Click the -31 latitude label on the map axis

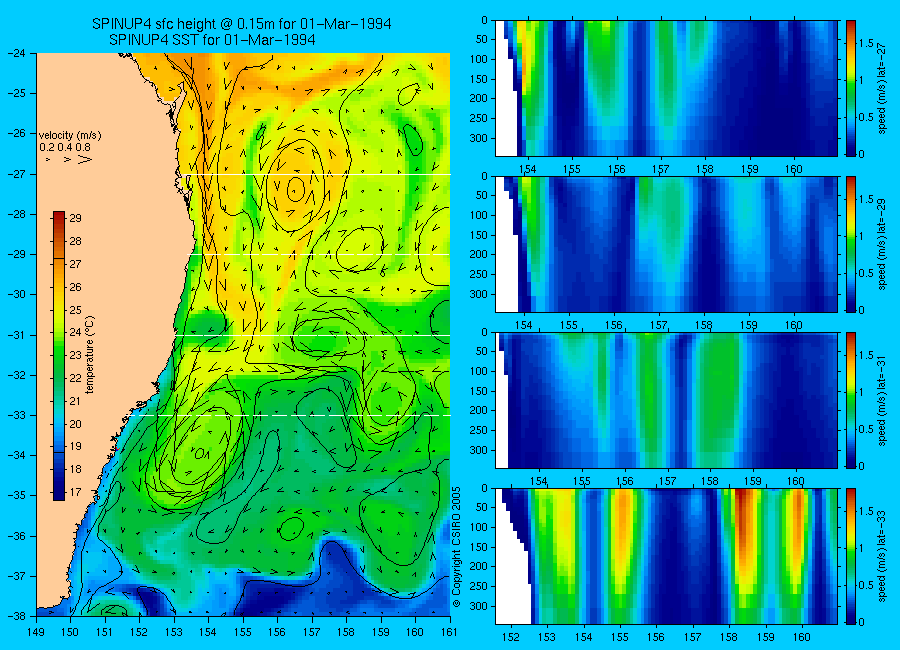(x=17, y=334)
